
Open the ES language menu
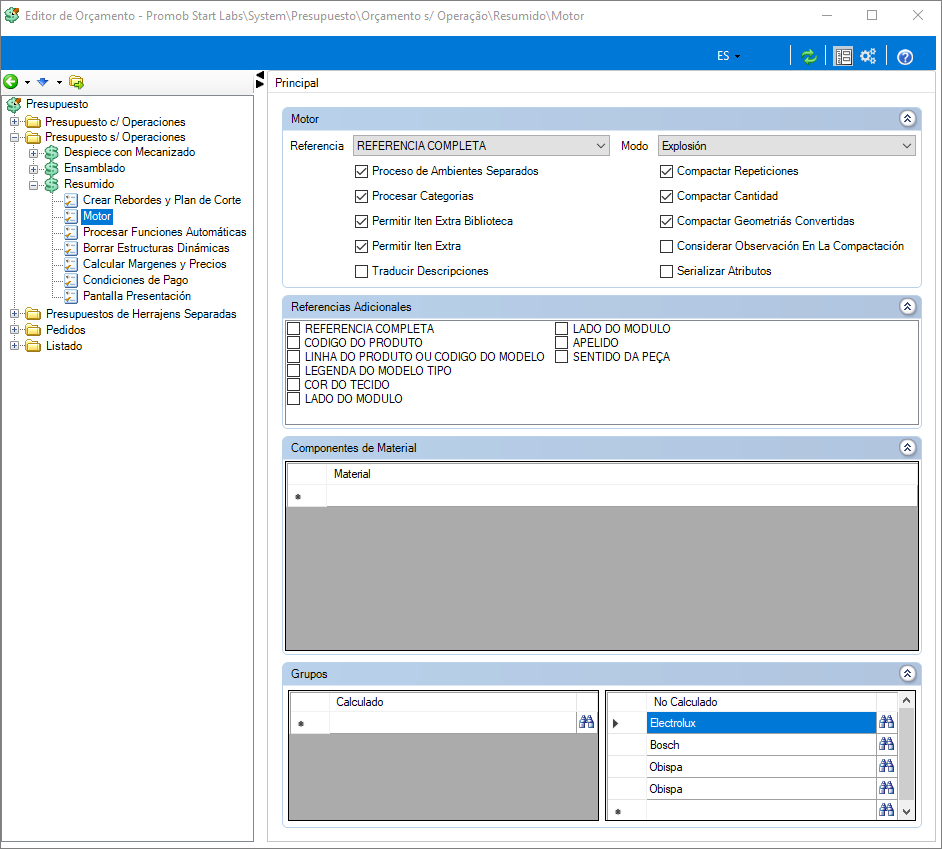(x=728, y=56)
